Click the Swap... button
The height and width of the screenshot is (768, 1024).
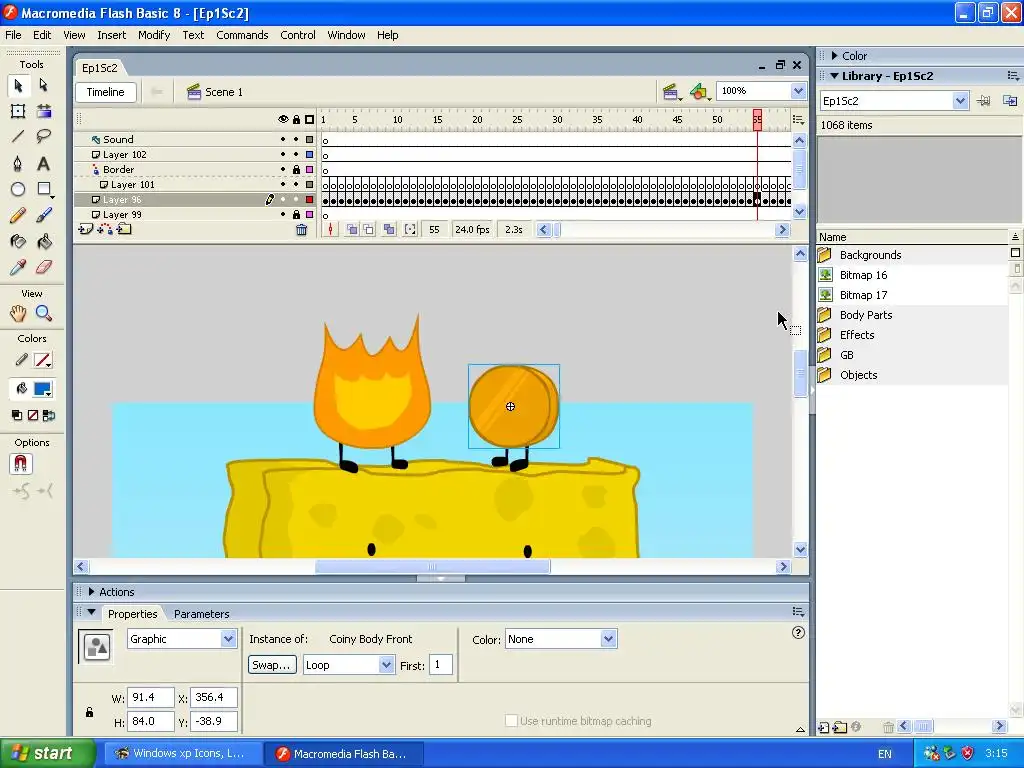[x=272, y=665]
